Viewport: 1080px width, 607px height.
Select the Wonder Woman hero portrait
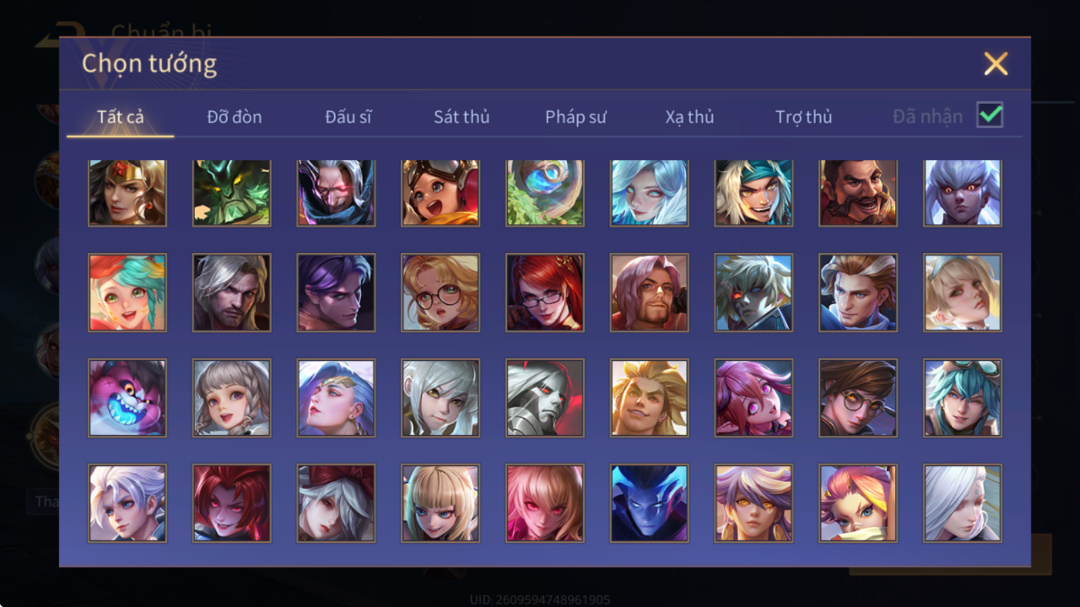tap(127, 193)
